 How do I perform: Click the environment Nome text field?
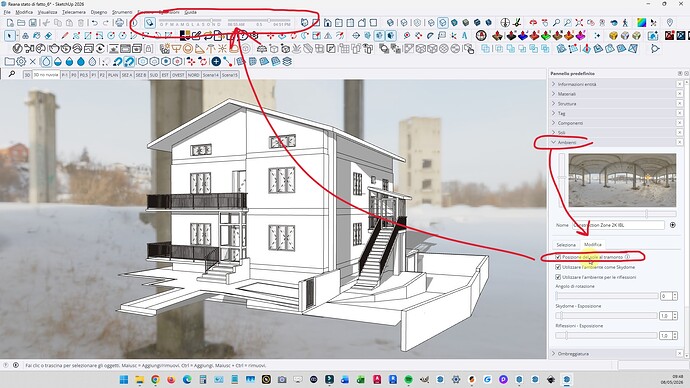click(618, 225)
